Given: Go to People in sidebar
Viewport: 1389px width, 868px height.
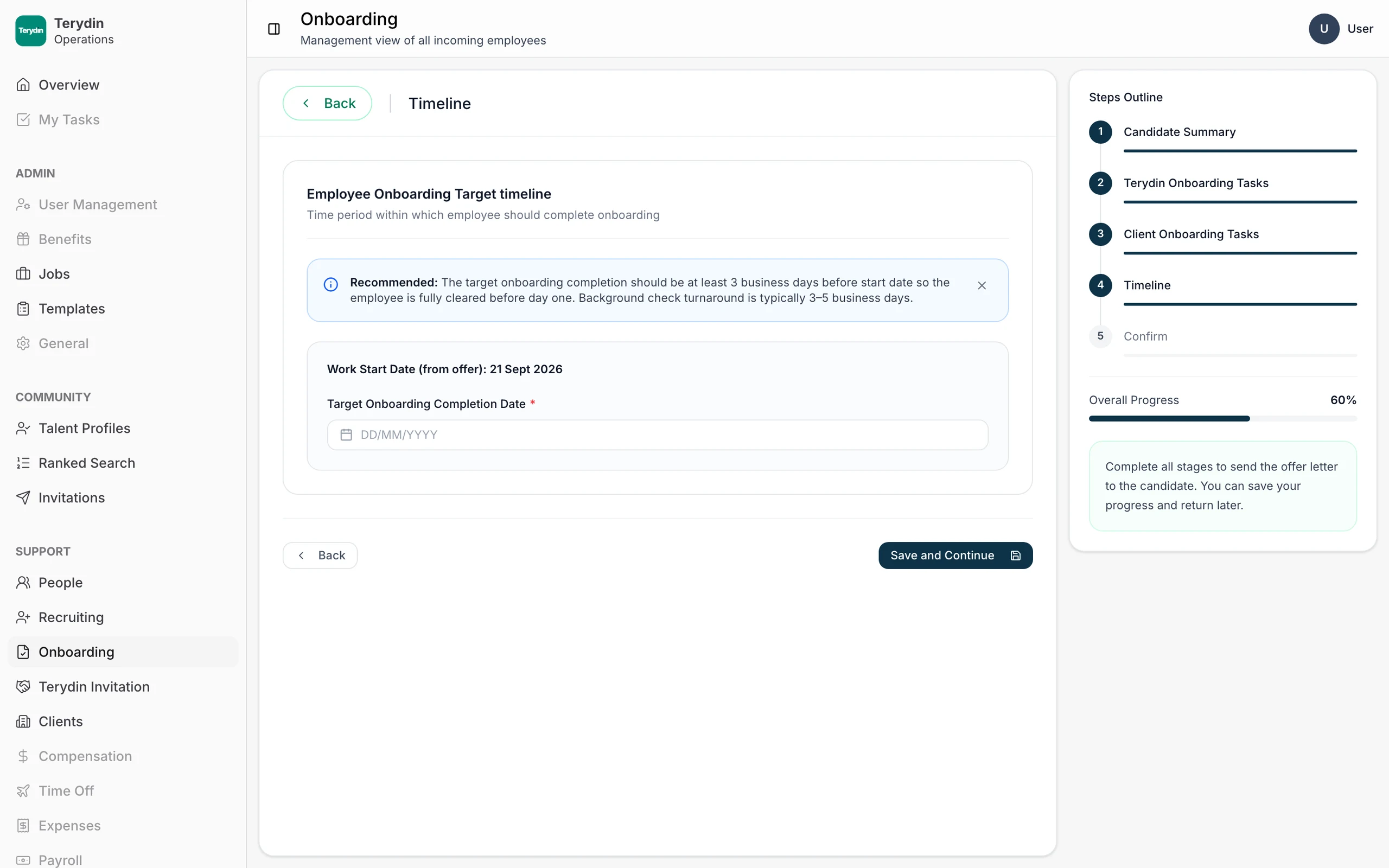Looking at the screenshot, I should 123,583.
